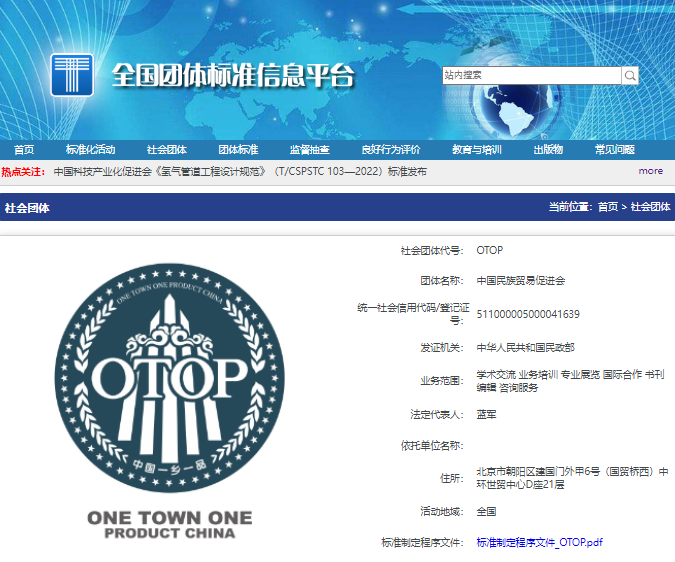Click the 全国团体标准信息平台 site title
675x562 pixels.
233,76
